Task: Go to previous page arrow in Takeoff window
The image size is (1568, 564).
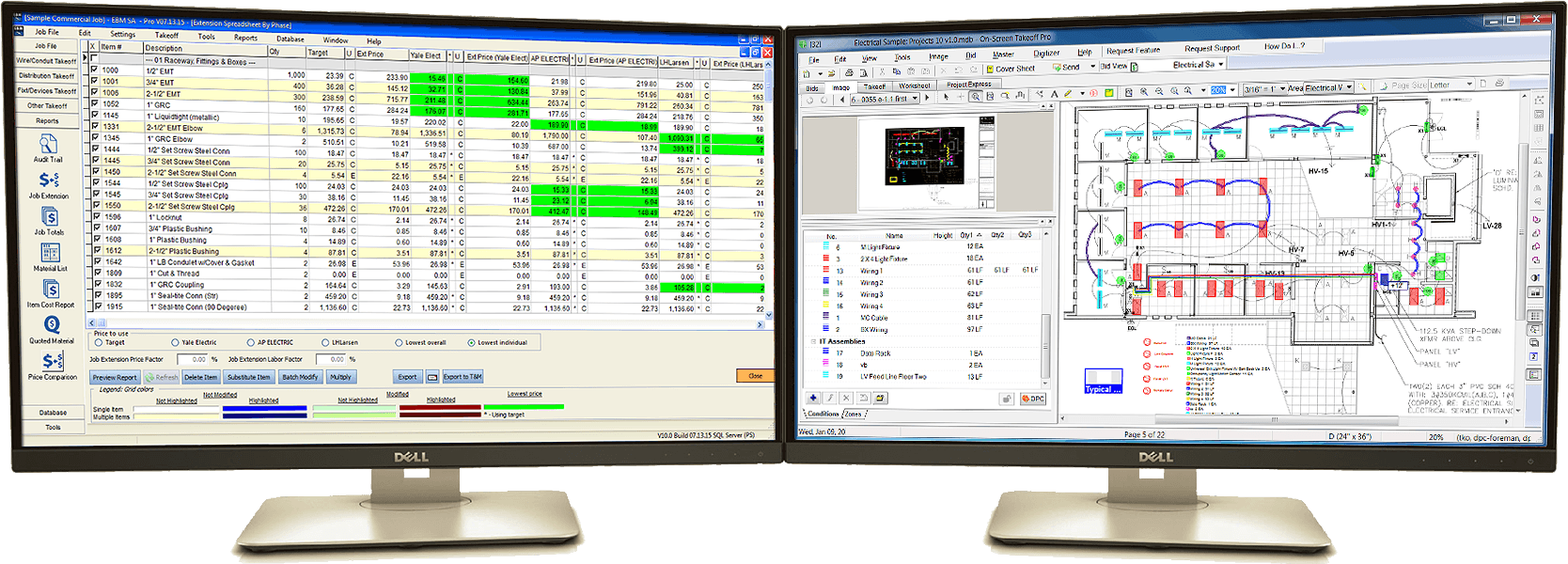Action: [842, 99]
